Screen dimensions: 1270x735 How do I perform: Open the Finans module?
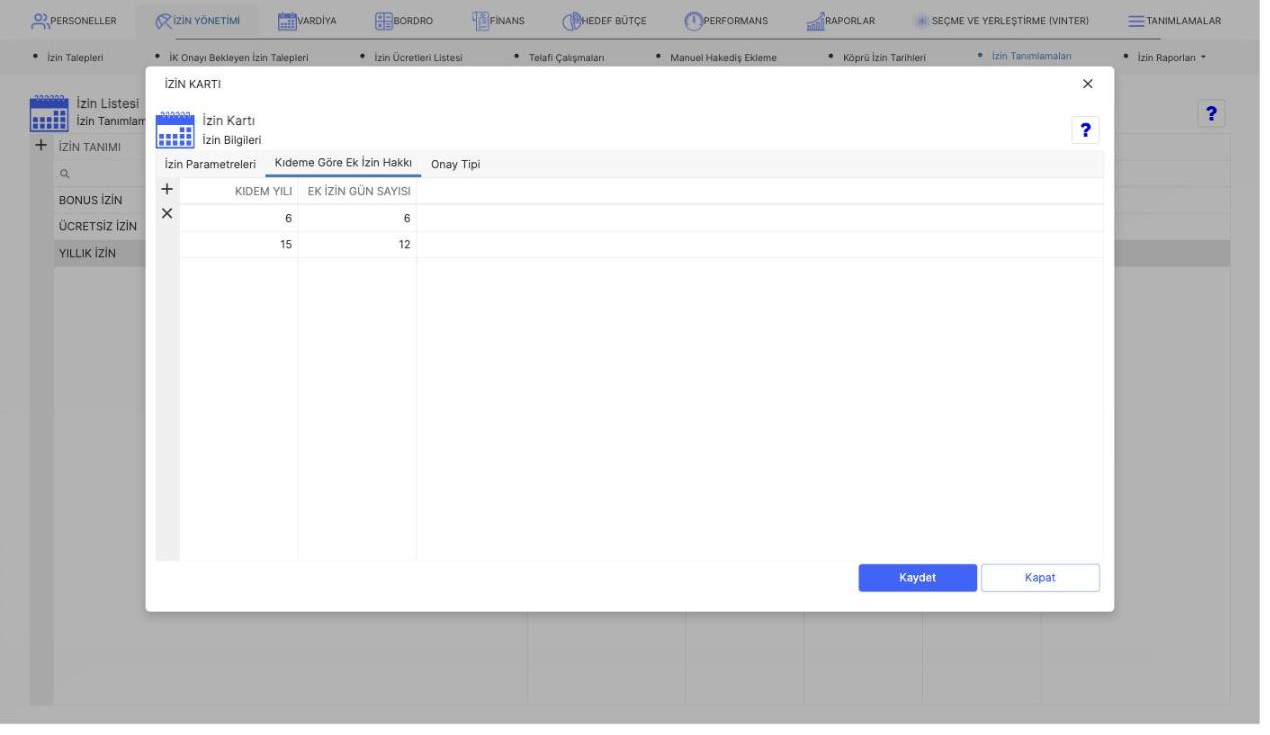[x=497, y=20]
